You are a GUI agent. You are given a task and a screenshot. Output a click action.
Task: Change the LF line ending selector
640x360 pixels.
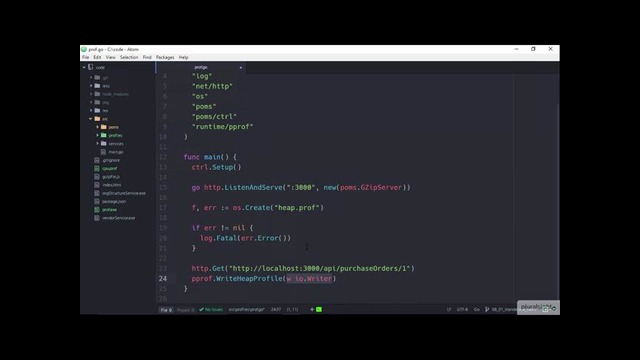[449, 309]
